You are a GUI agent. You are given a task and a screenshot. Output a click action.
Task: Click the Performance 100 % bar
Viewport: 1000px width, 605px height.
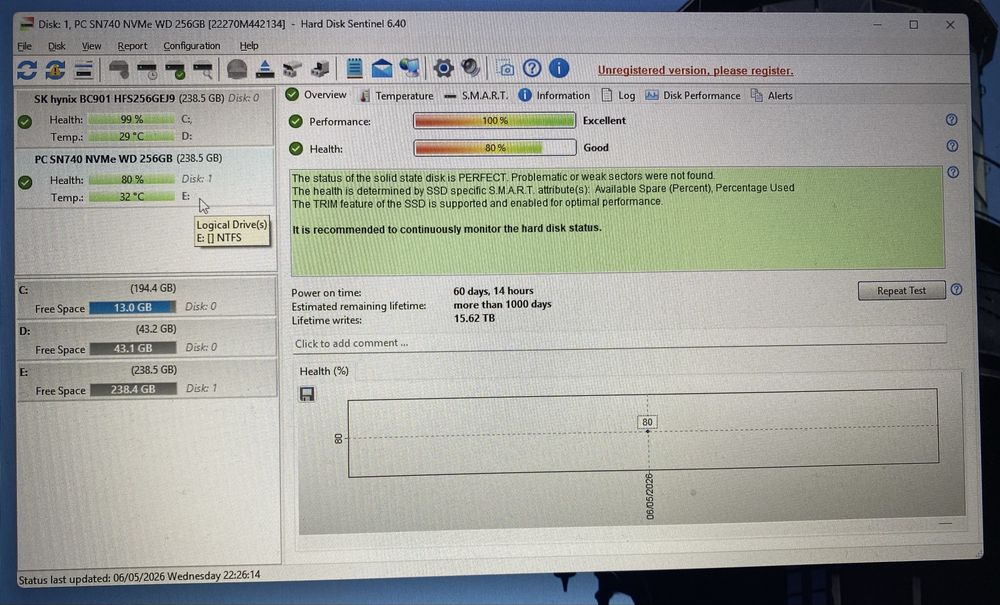click(x=494, y=120)
